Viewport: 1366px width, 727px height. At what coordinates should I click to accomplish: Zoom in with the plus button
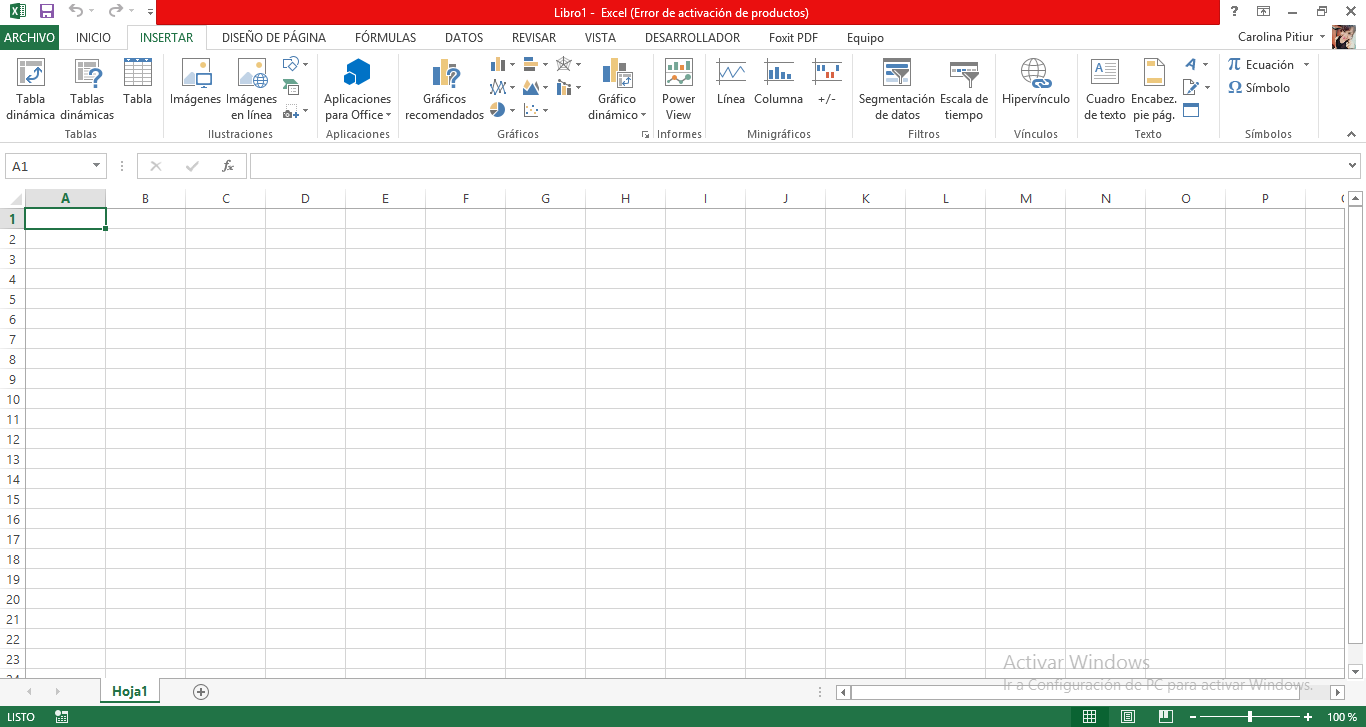(x=1308, y=717)
